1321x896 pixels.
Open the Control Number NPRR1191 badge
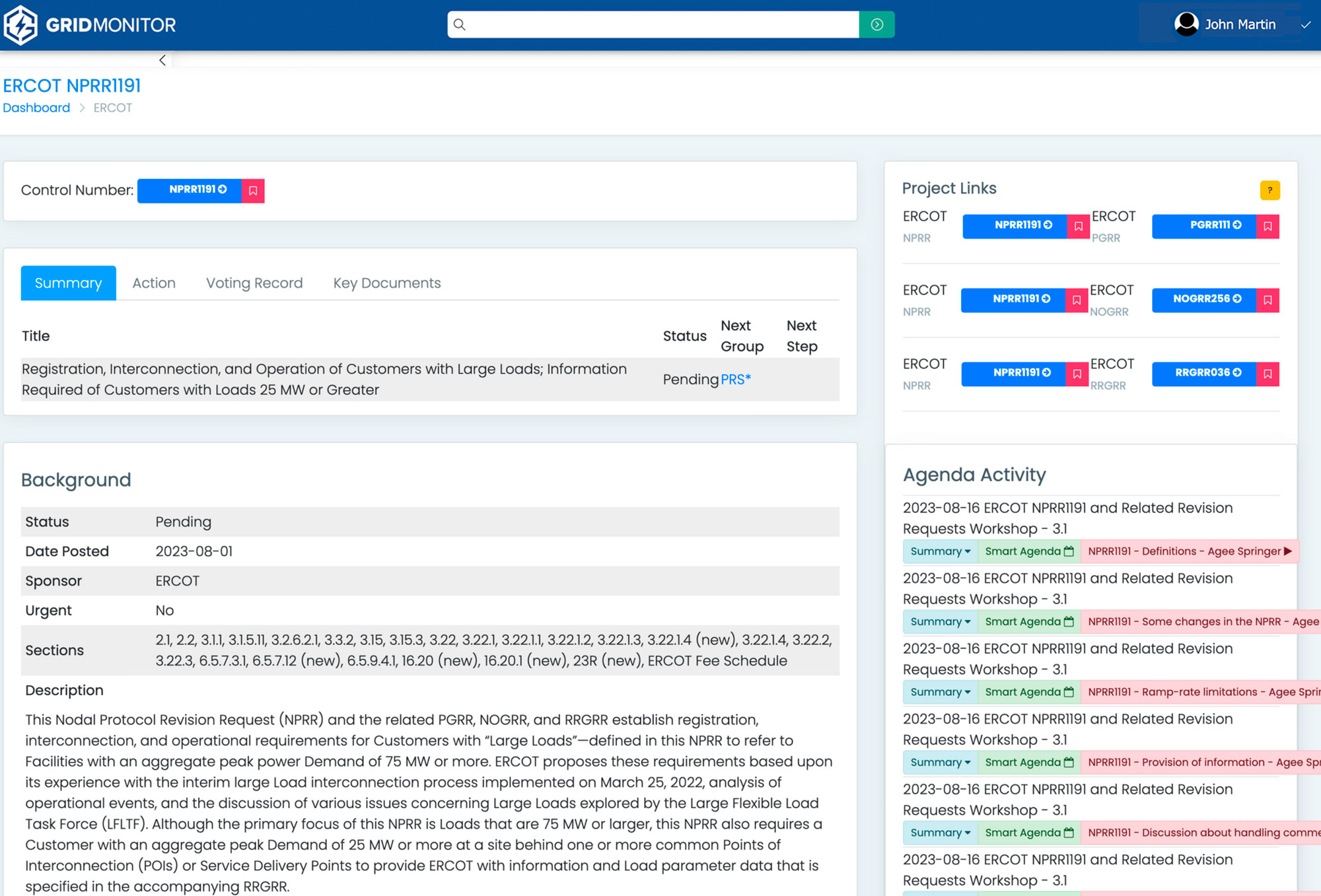pos(190,190)
